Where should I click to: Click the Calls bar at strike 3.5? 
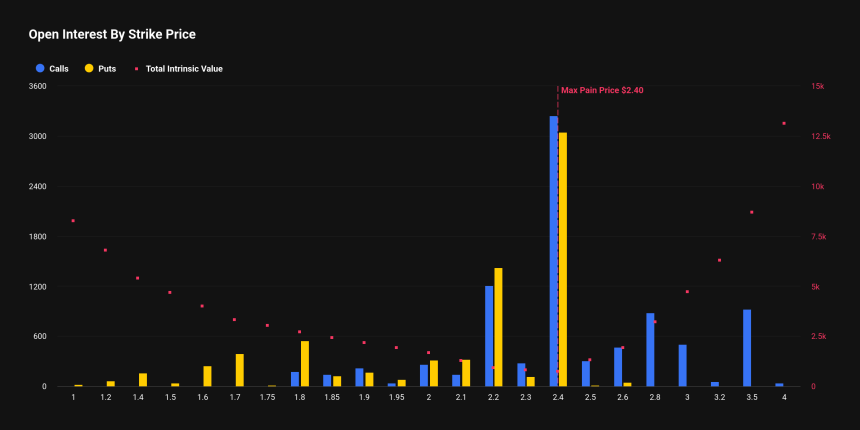click(x=747, y=348)
